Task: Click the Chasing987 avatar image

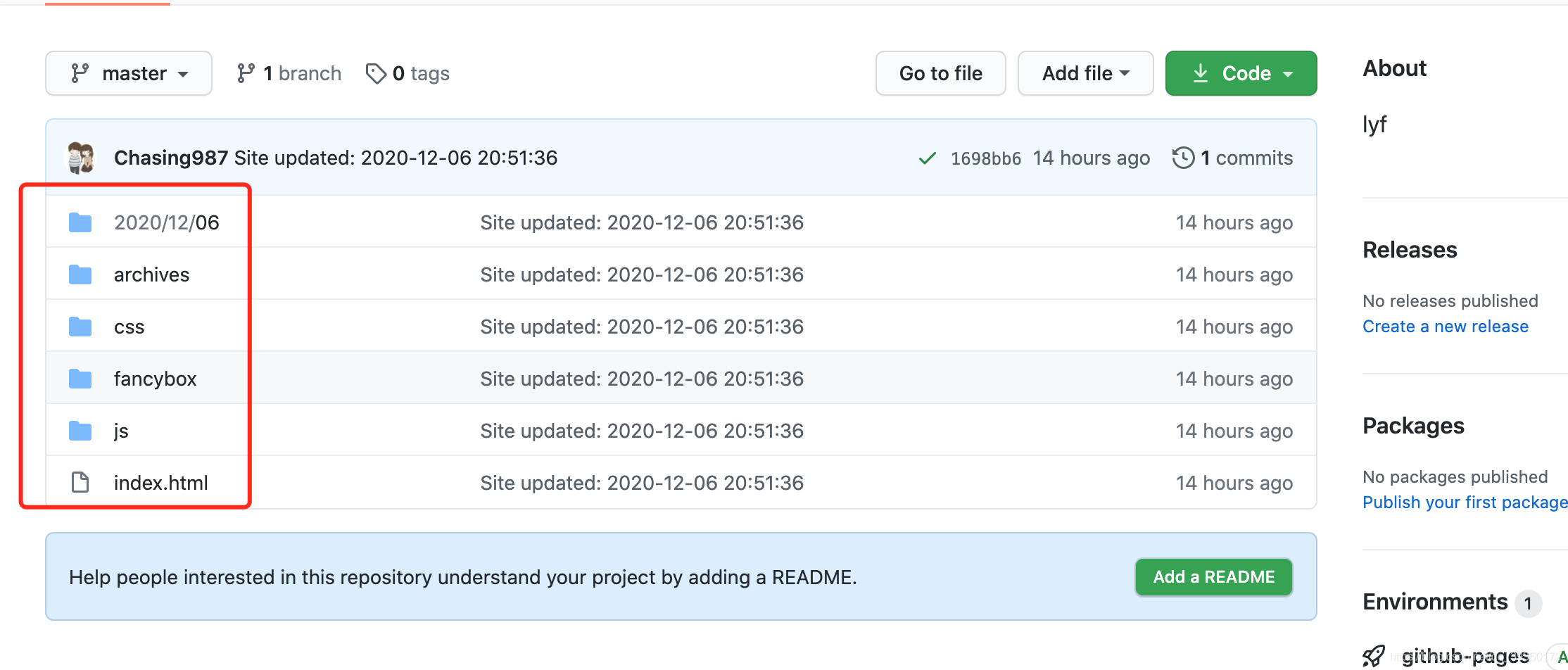Action: [x=81, y=158]
